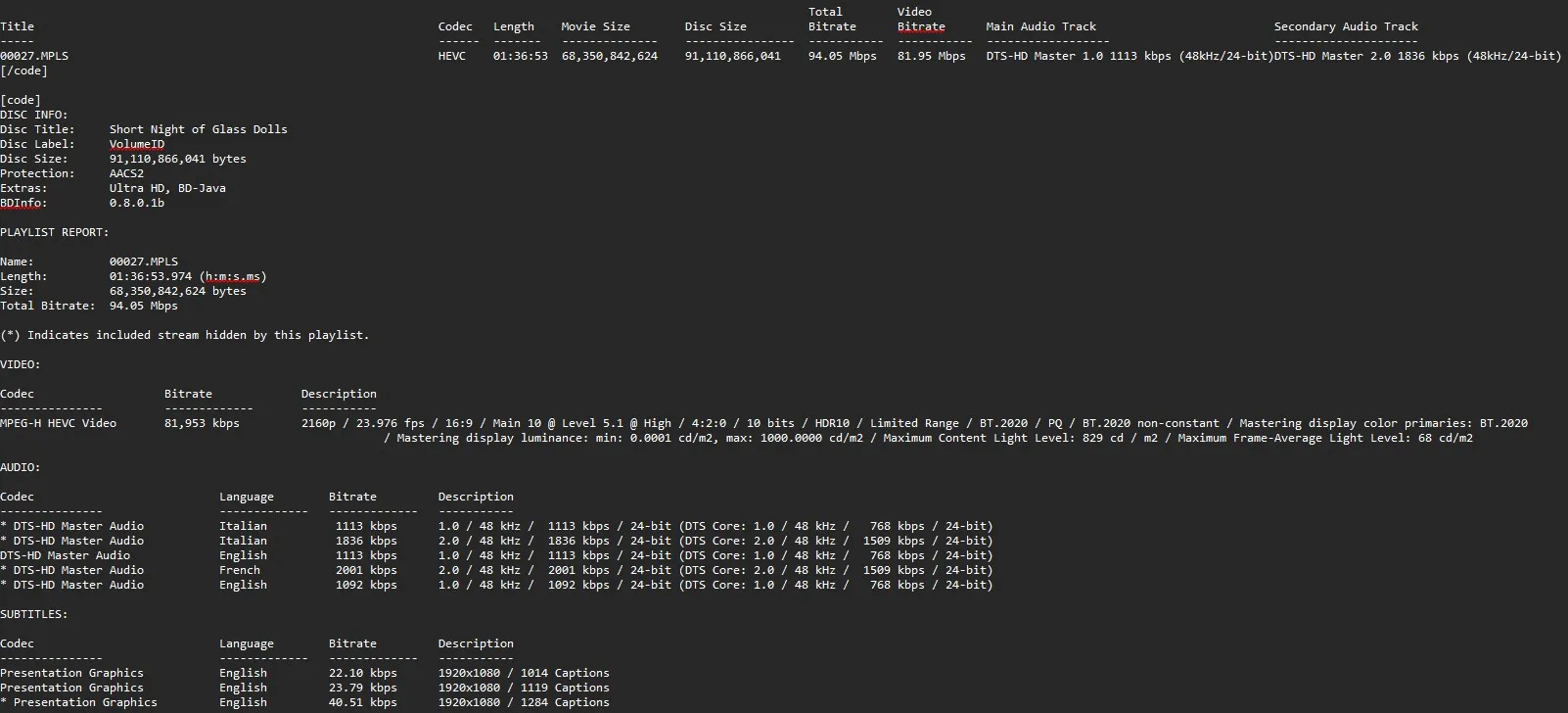Click the Secondary Audio Track column header
1568x713 pixels.
coord(1345,26)
